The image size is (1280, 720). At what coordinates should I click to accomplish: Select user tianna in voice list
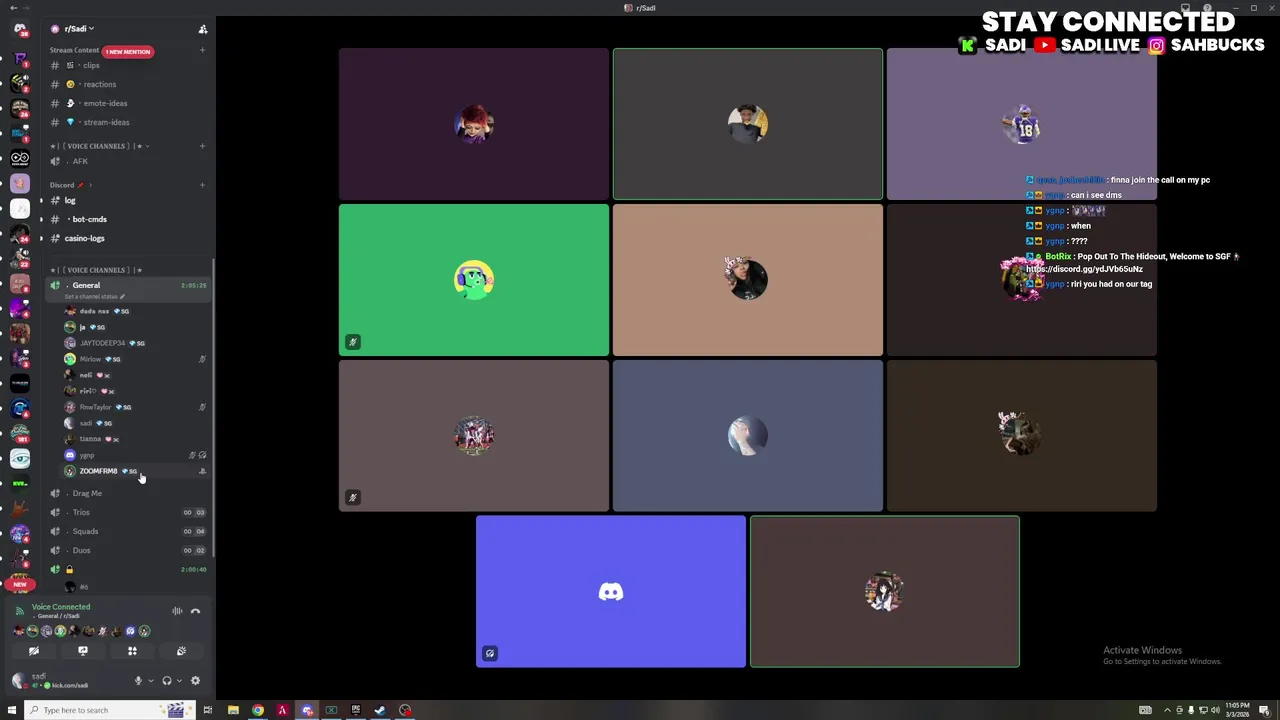point(135,439)
